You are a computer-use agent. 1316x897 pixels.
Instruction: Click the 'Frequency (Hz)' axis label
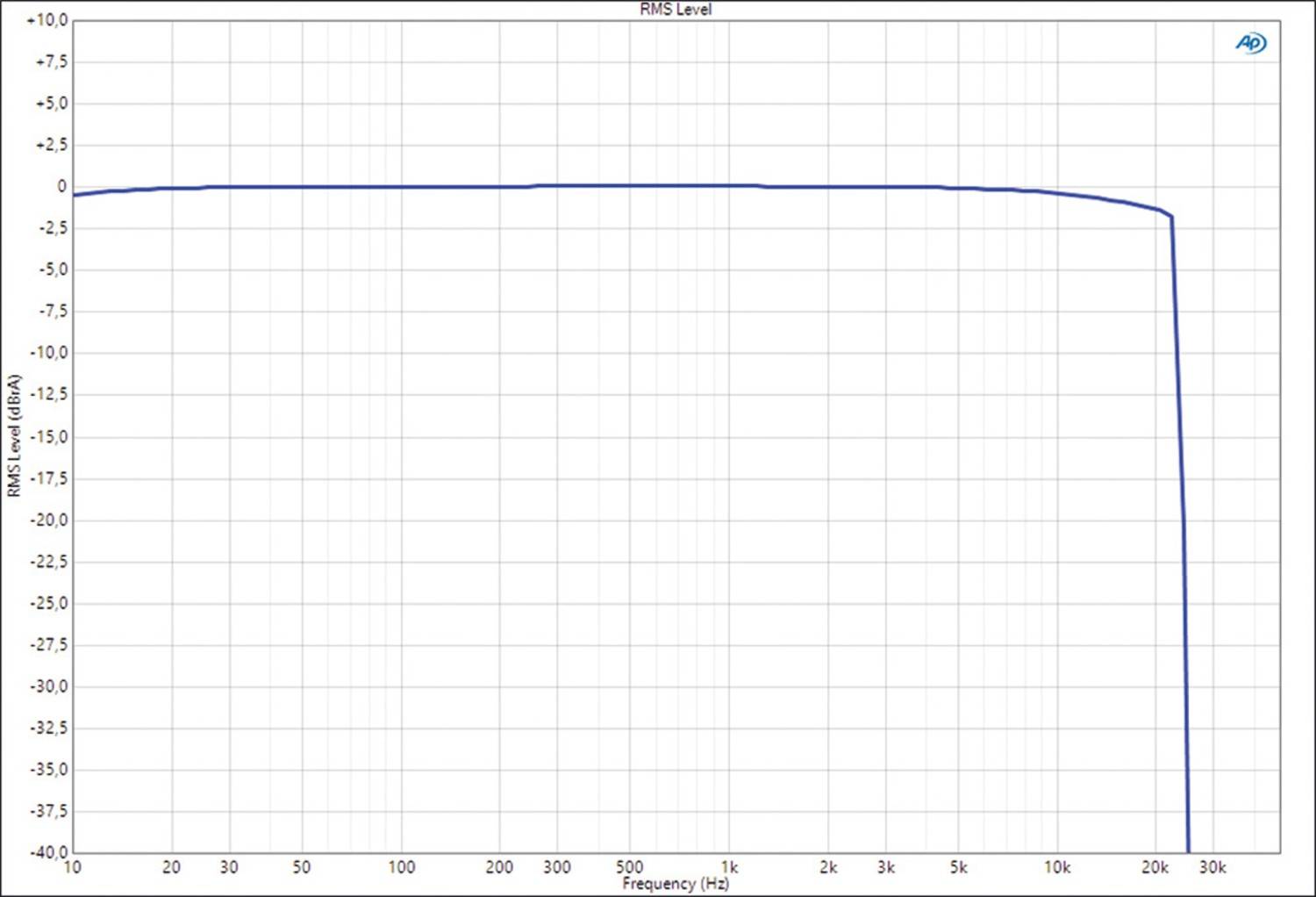[676, 884]
